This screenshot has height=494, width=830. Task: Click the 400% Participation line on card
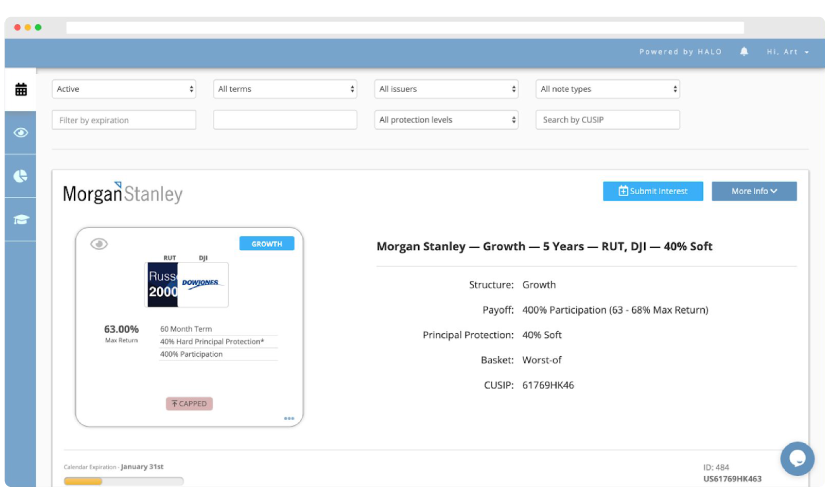pyautogui.click(x=191, y=354)
